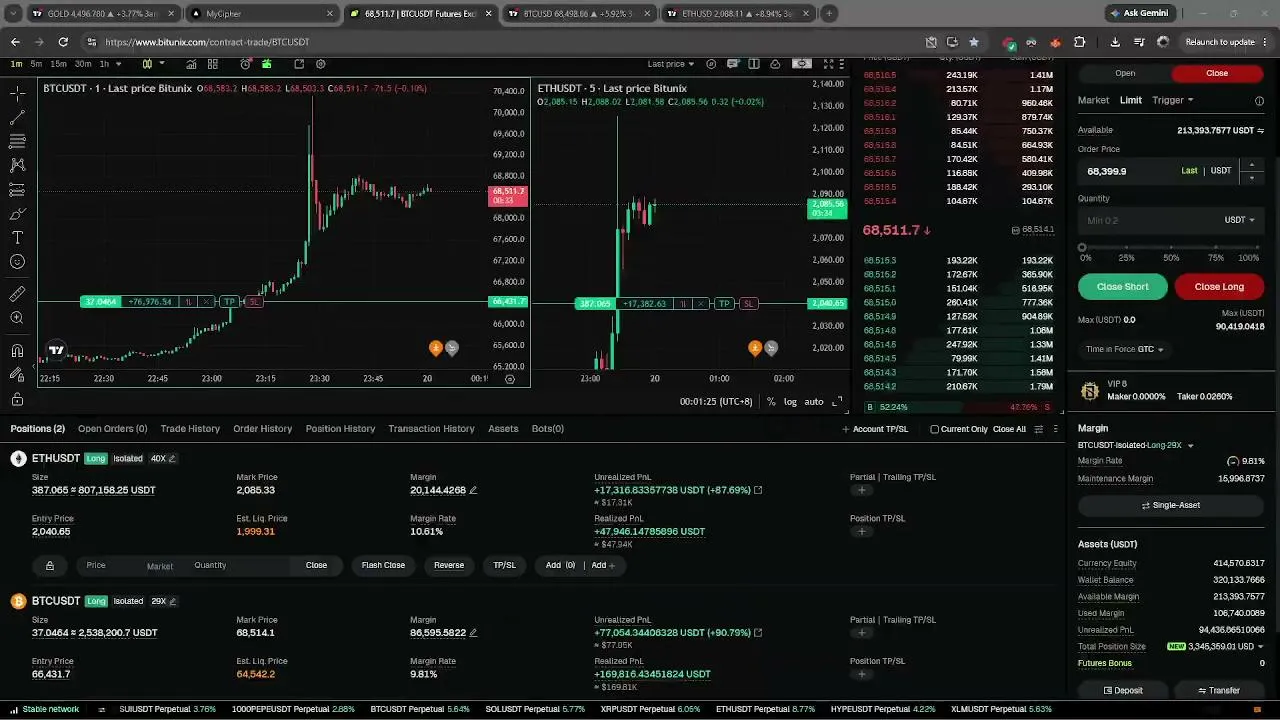
Task: Select the trend line drawing tool
Action: (17, 117)
